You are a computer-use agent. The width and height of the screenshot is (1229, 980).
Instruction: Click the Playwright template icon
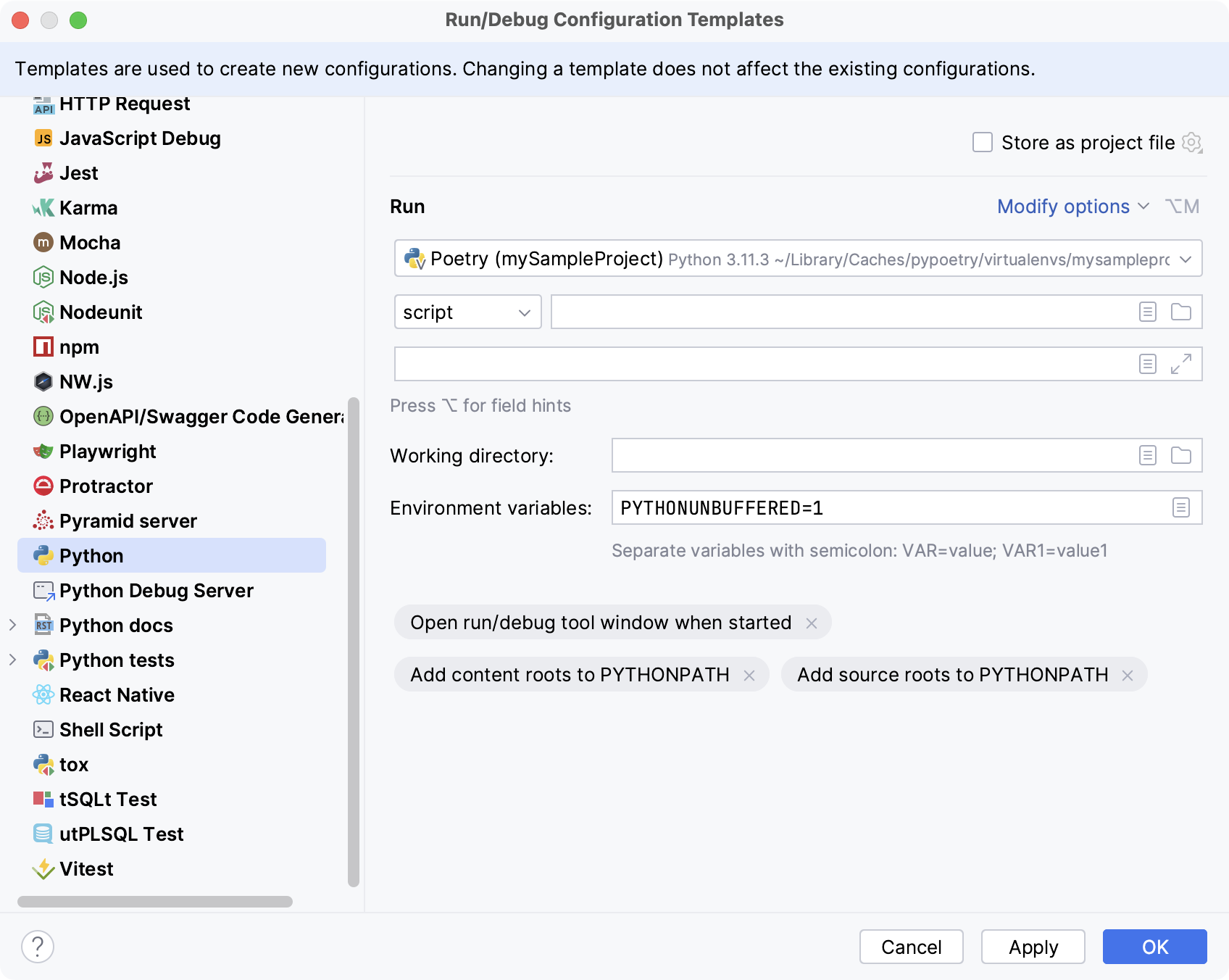44,451
